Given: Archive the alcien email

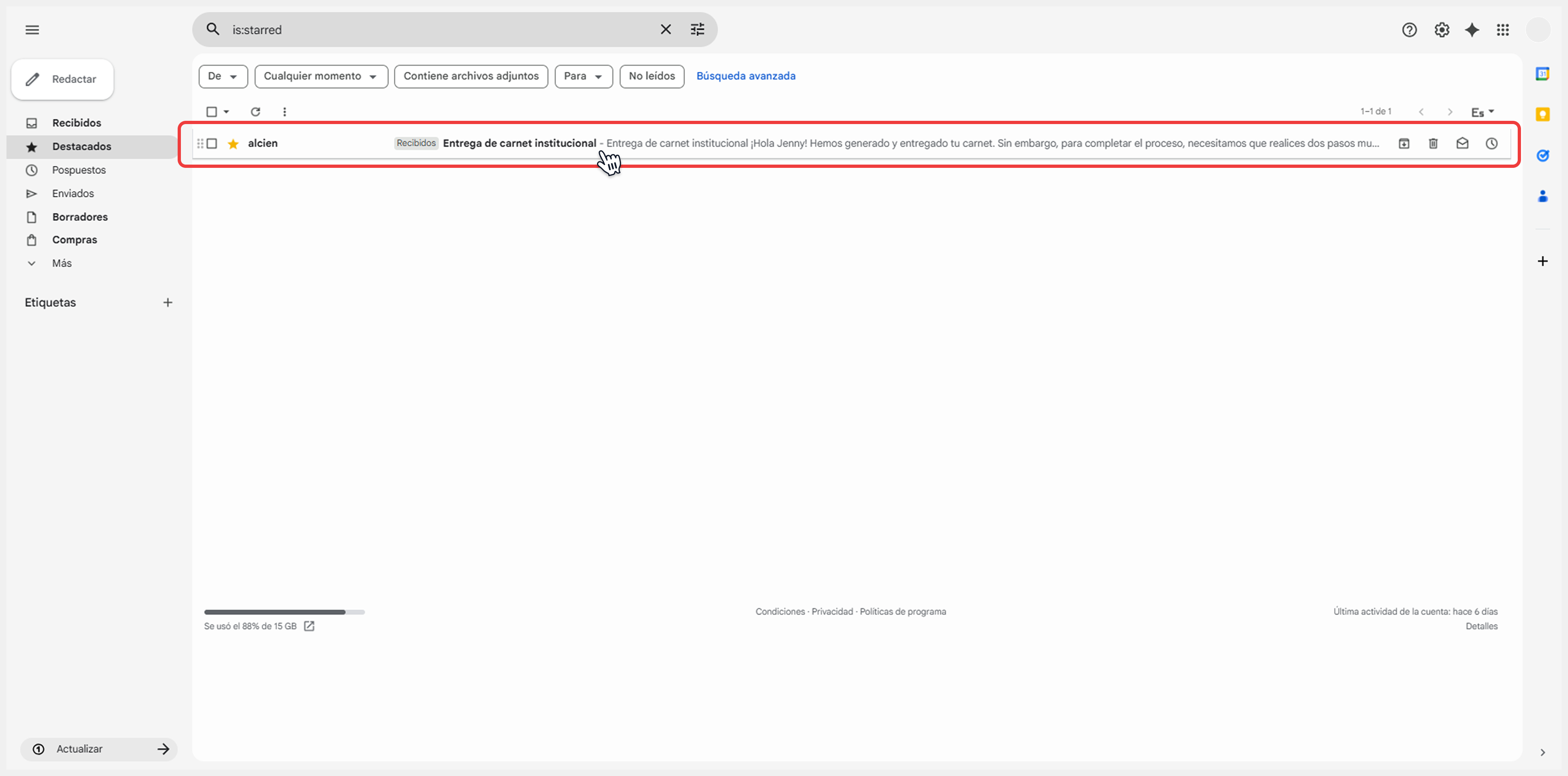Looking at the screenshot, I should pyautogui.click(x=1404, y=144).
